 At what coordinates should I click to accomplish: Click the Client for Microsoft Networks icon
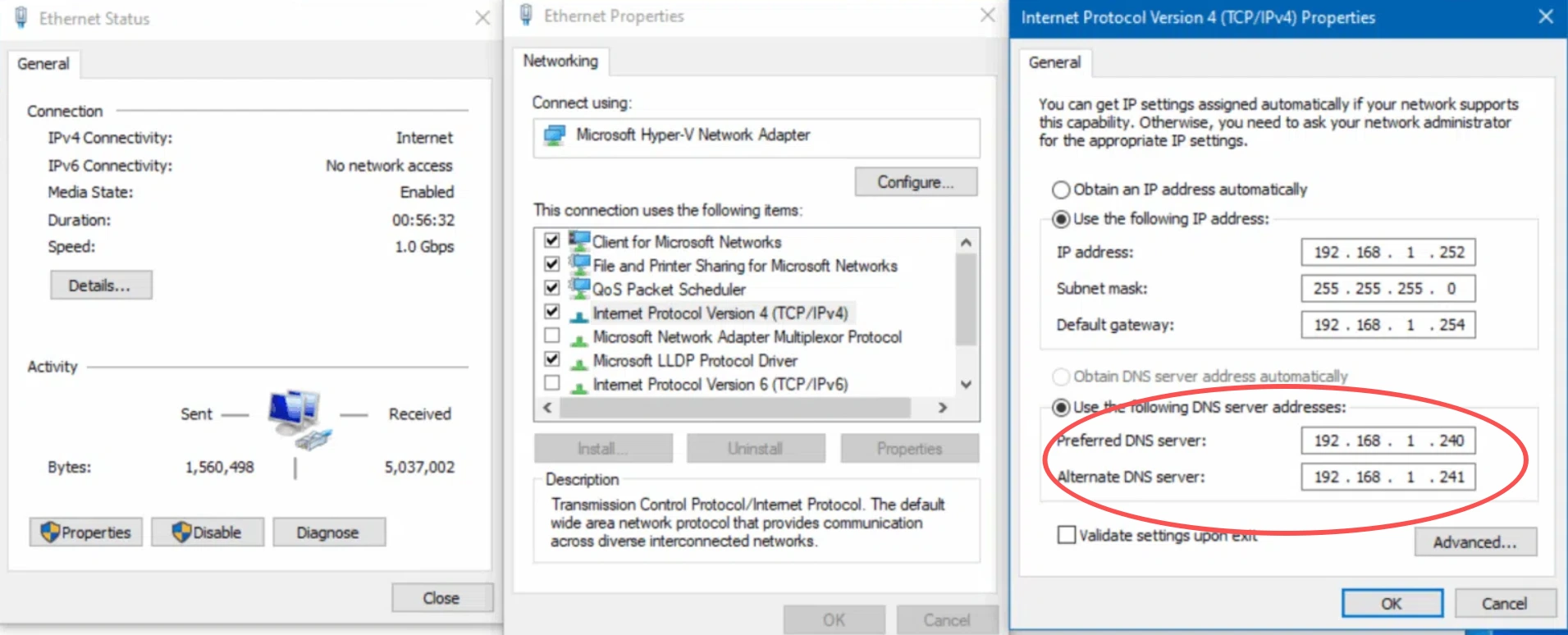[579, 241]
